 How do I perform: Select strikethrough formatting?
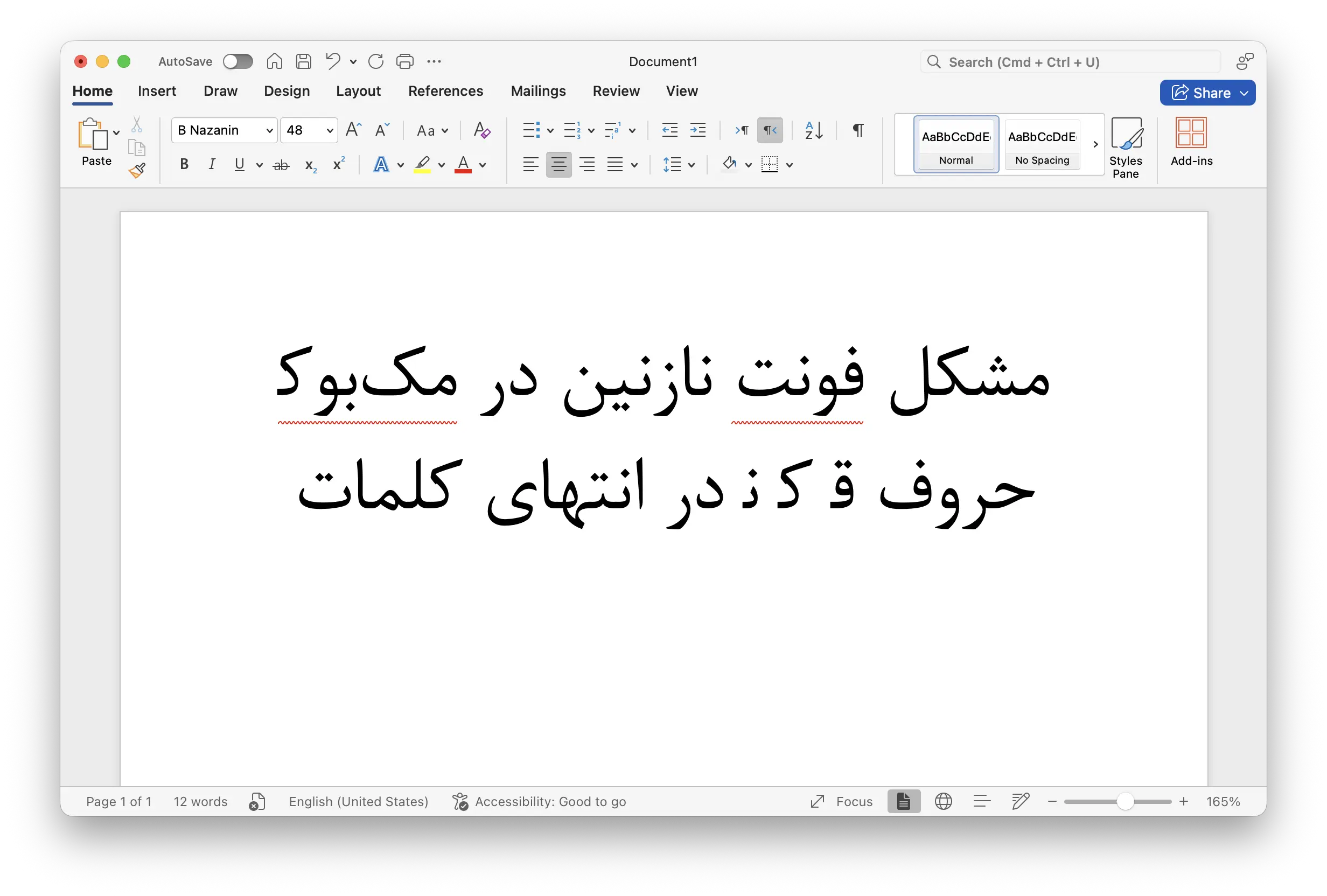[x=281, y=164]
